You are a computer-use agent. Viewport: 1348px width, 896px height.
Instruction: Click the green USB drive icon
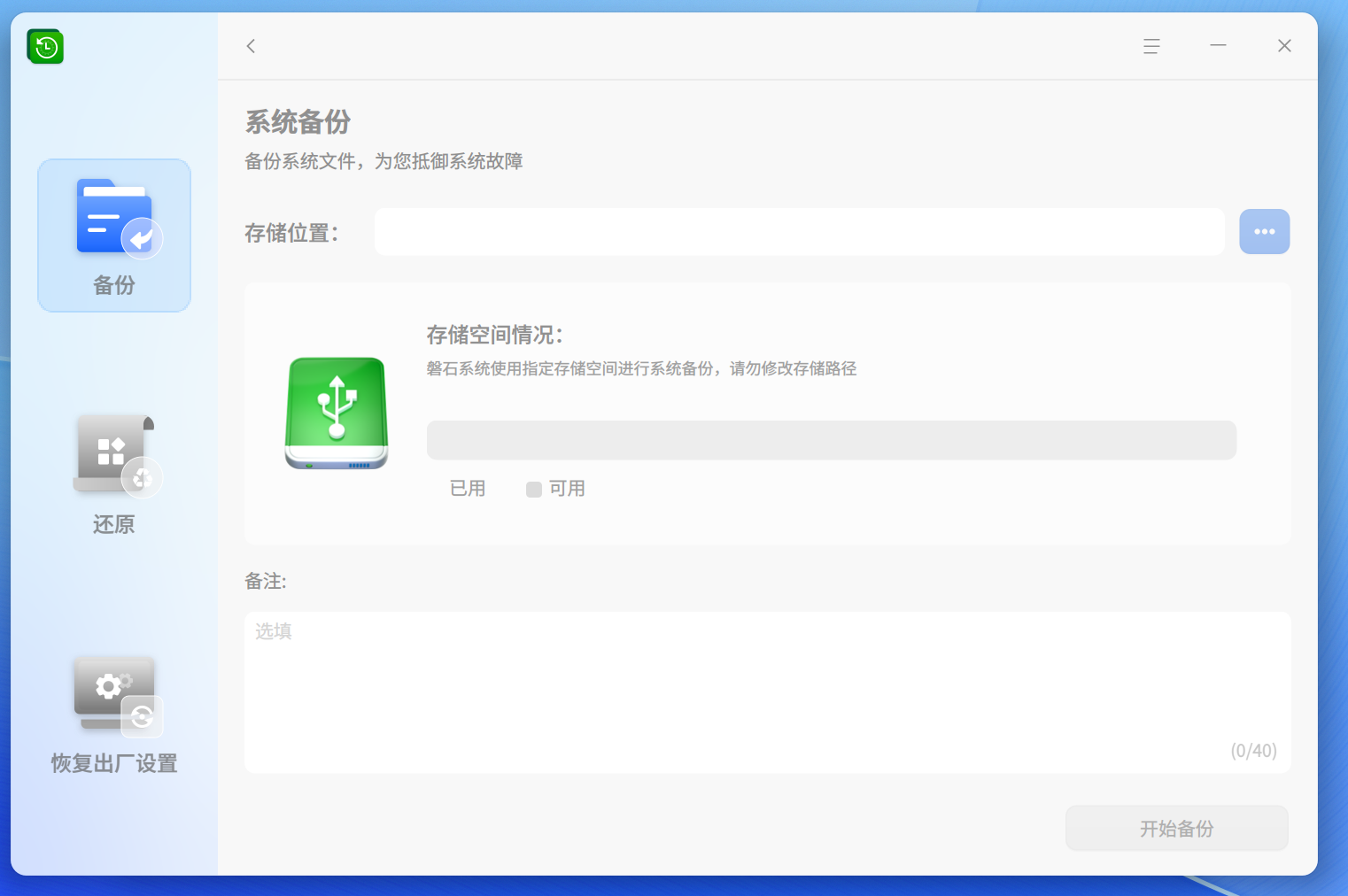pyautogui.click(x=337, y=413)
